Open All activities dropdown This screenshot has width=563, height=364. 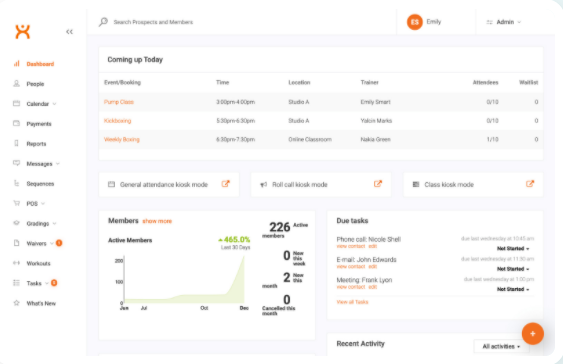pos(501,346)
